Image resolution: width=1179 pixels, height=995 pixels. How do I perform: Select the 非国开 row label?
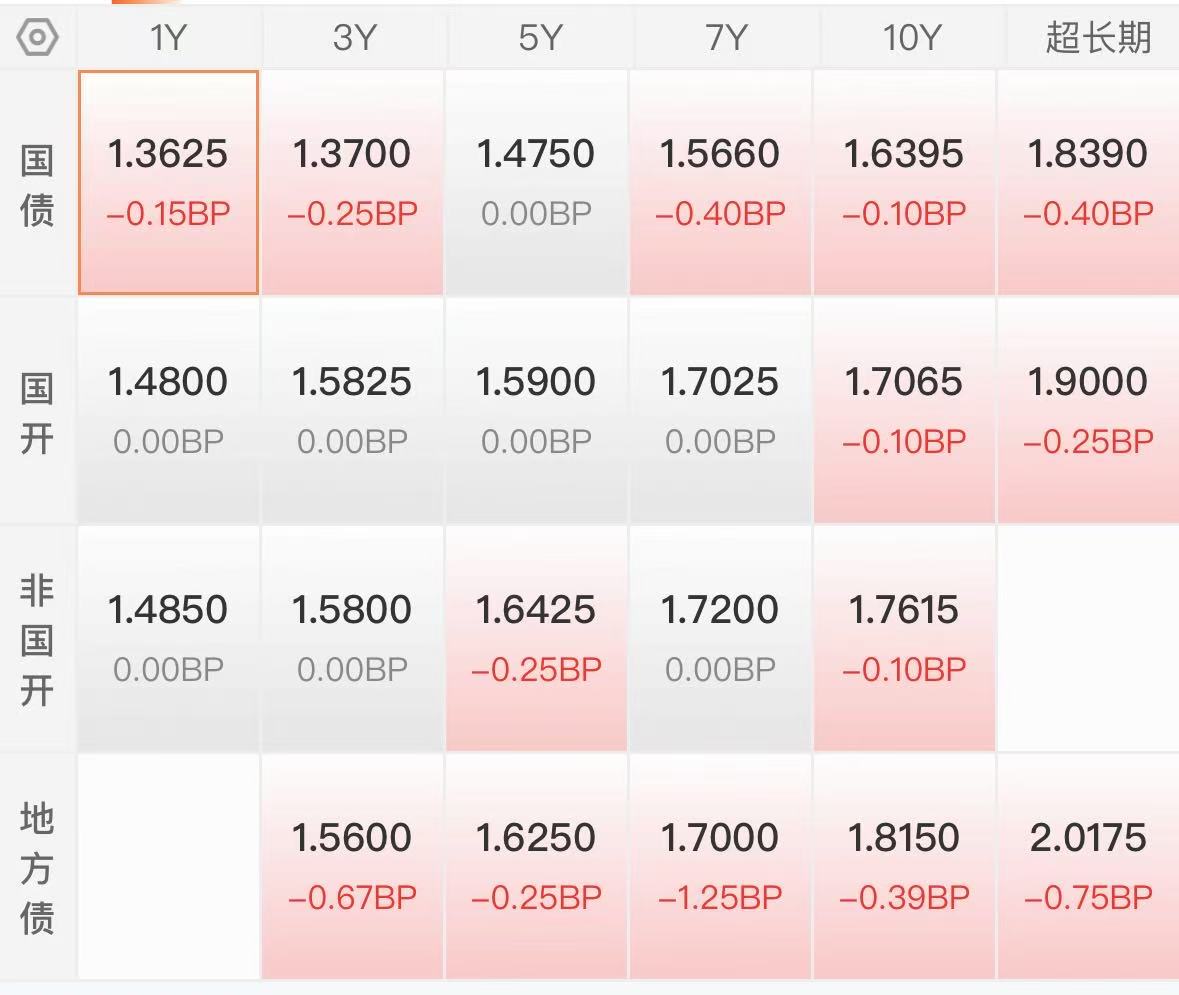pyautogui.click(x=37, y=640)
